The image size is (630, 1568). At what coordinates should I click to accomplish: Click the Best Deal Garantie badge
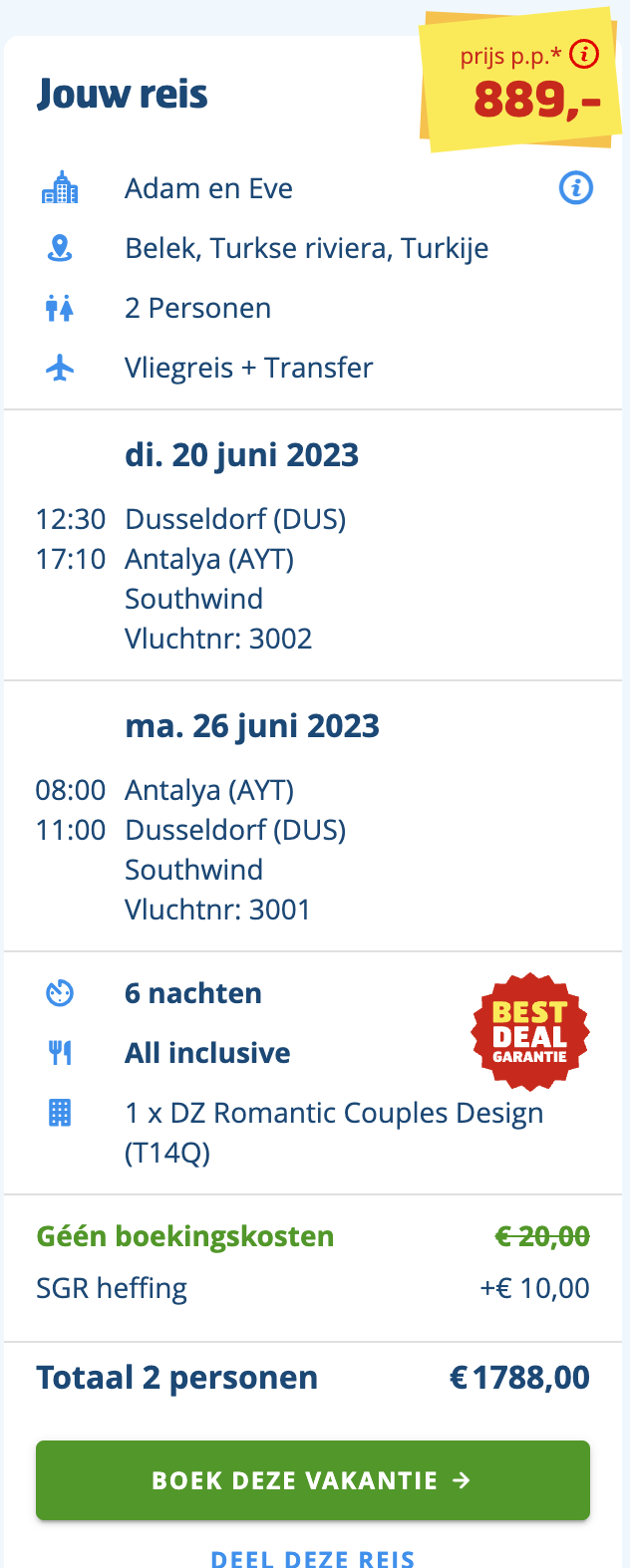click(529, 1032)
